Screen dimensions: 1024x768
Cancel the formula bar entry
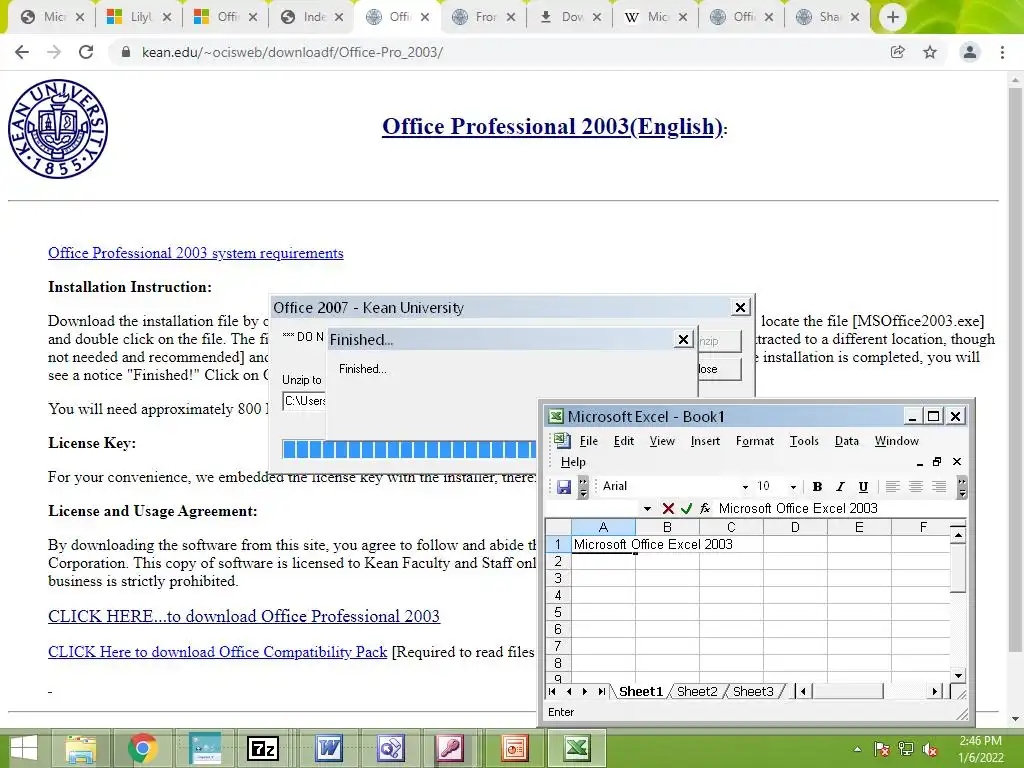click(x=667, y=508)
